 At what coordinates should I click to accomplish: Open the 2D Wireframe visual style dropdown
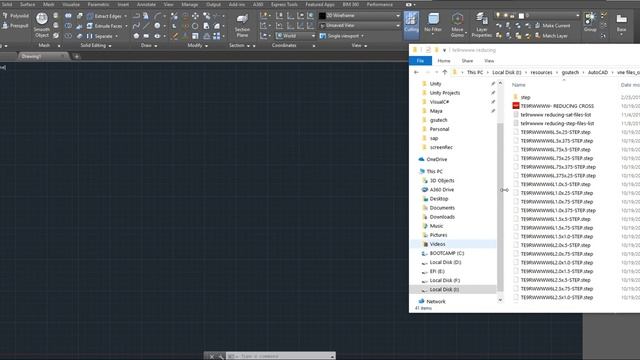tap(360, 16)
